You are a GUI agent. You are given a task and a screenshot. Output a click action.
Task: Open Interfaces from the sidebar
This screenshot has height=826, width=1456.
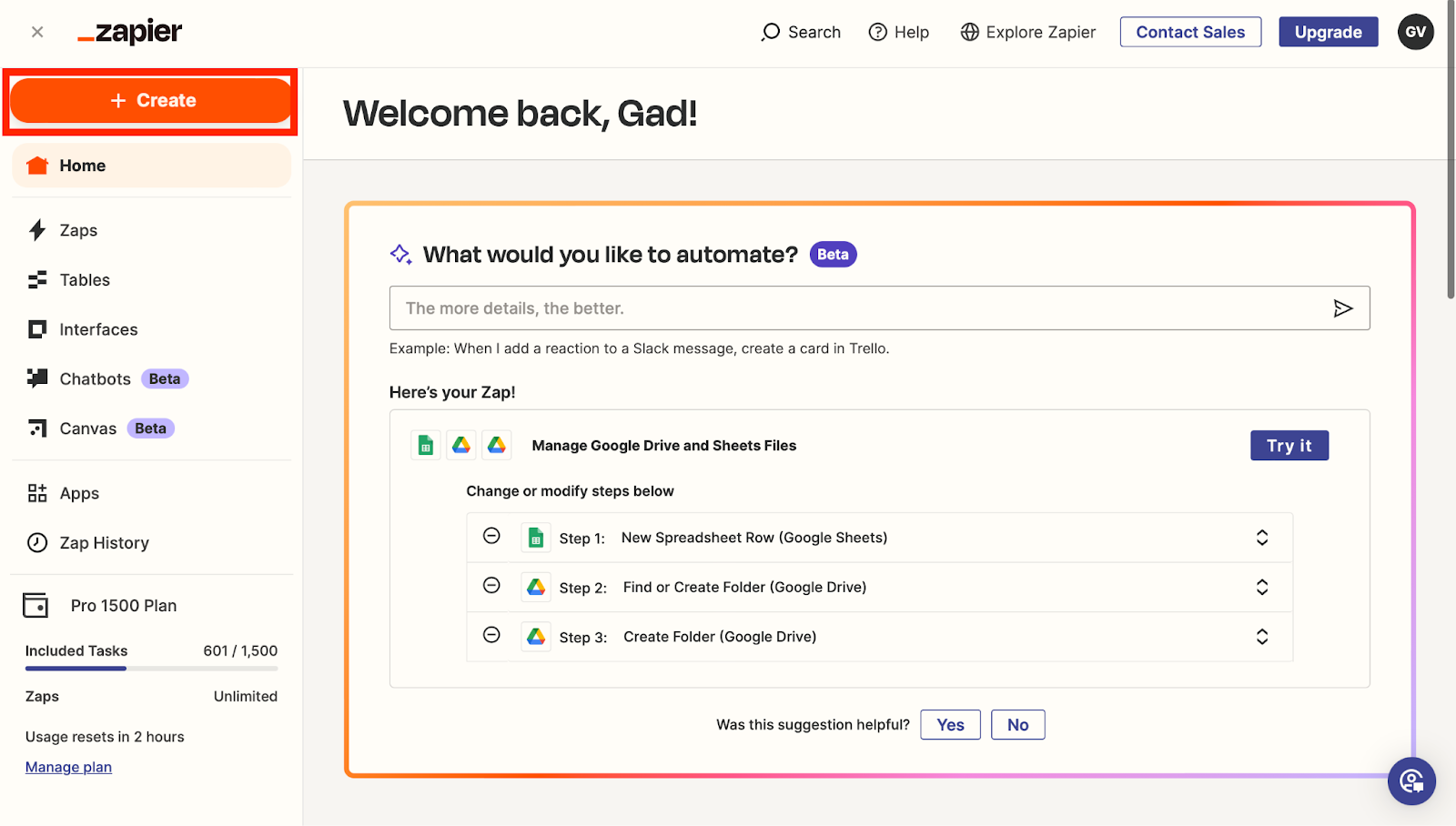click(98, 329)
